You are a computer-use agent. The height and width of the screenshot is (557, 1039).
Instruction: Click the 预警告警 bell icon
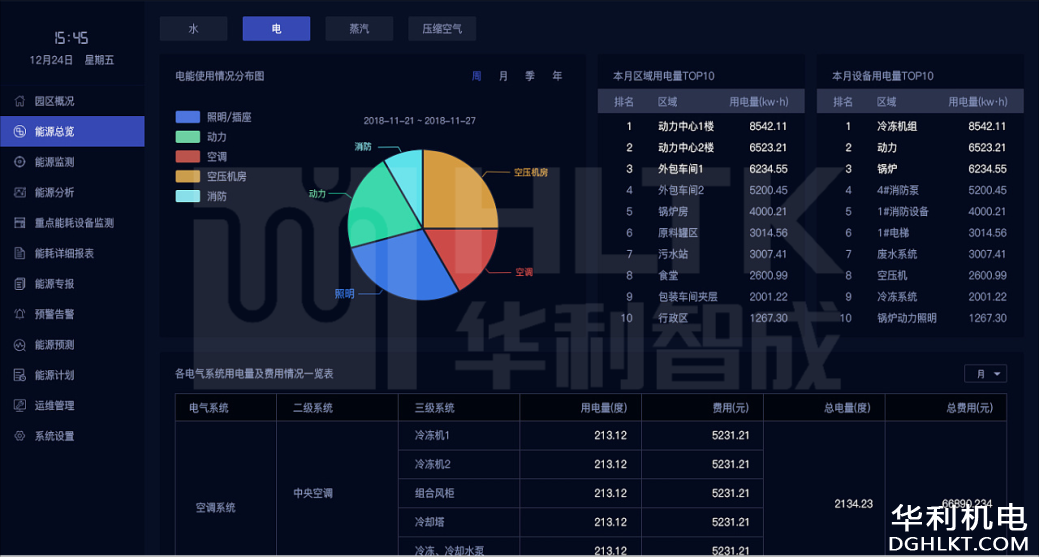[x=20, y=314]
